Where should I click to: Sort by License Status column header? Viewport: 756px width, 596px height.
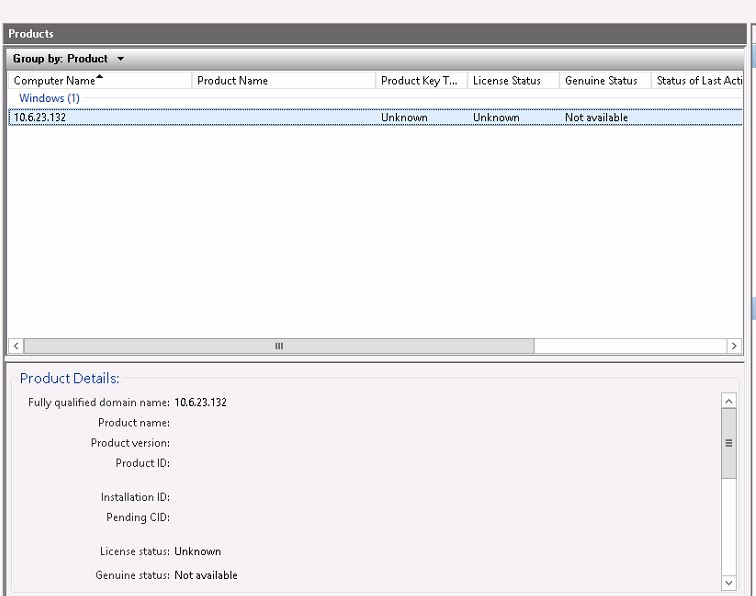(x=512, y=81)
